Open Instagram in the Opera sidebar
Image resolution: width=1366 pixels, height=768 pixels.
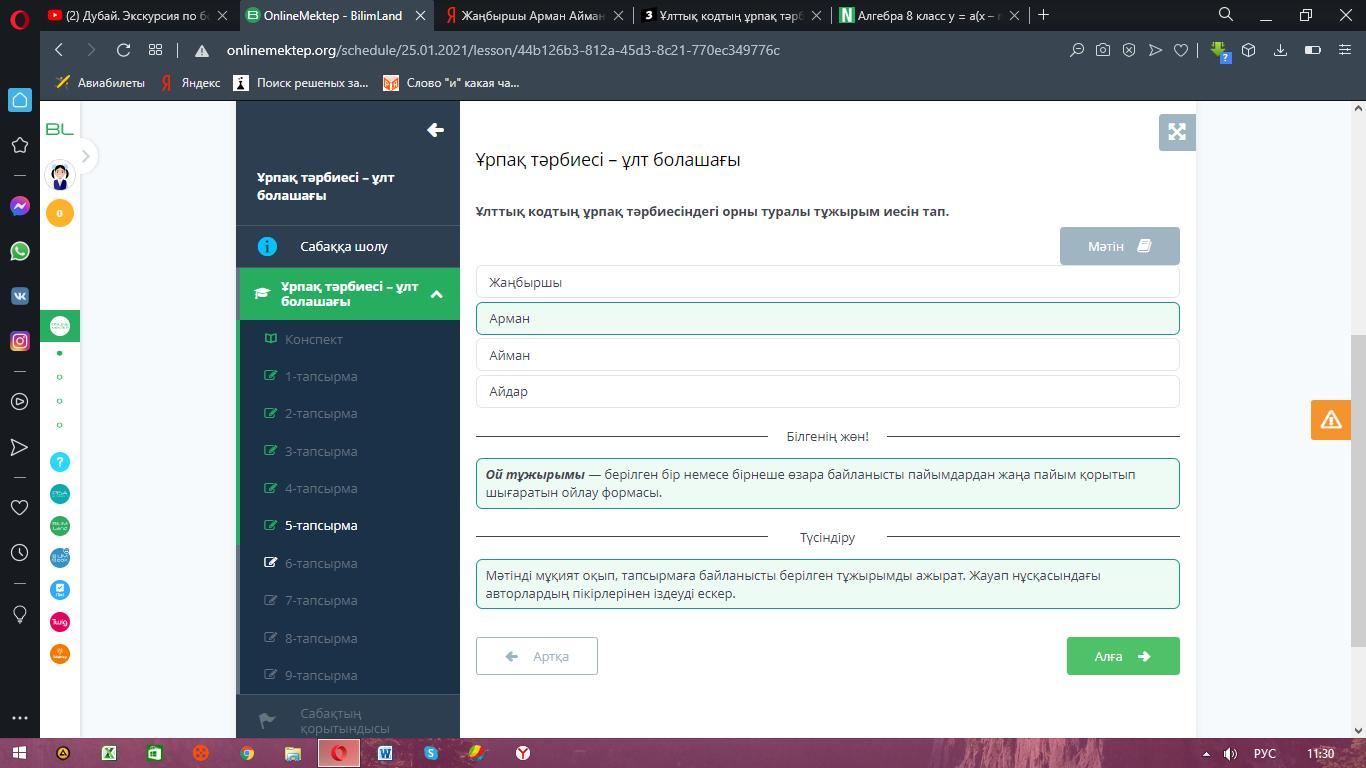[x=19, y=341]
